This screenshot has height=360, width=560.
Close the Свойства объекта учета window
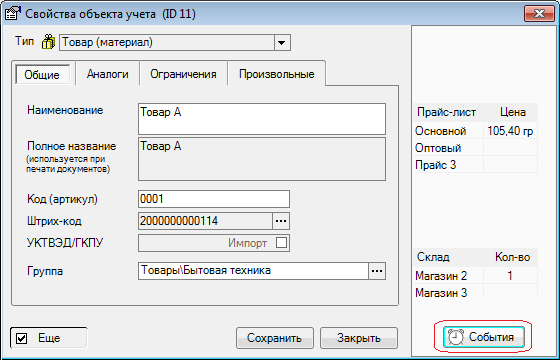pyautogui.click(x=539, y=14)
